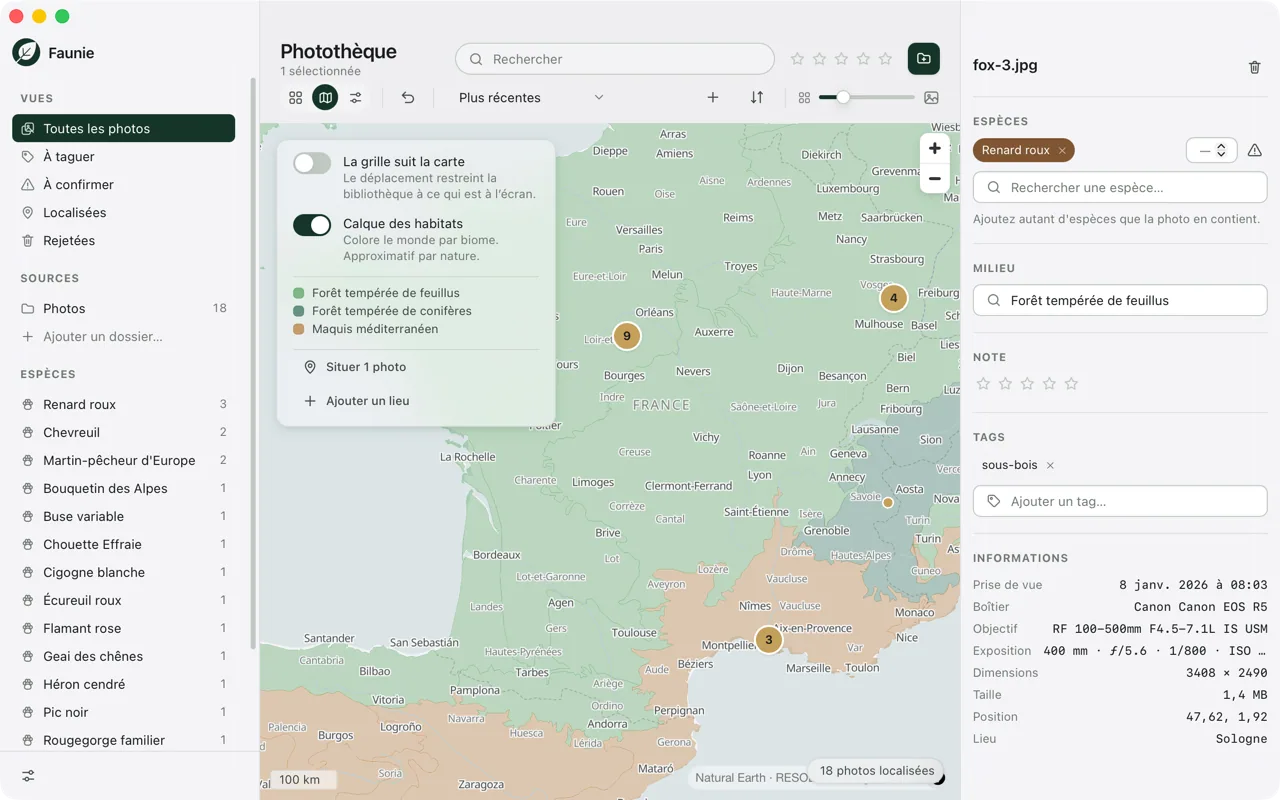
Task: Click the species warning triangle icon
Action: tap(1255, 150)
